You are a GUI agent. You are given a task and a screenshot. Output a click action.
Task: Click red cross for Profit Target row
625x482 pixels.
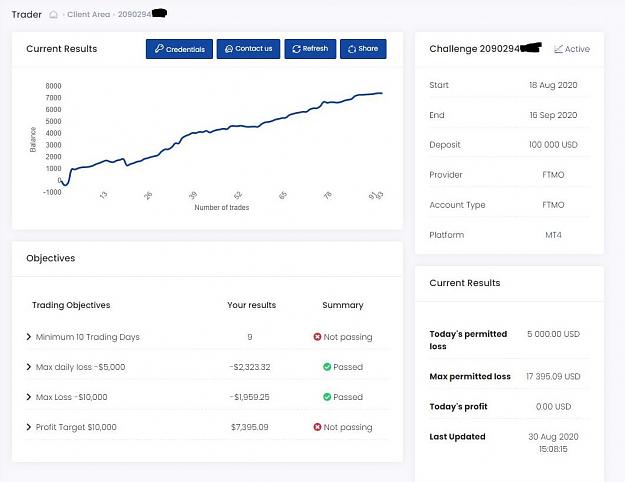click(x=317, y=427)
